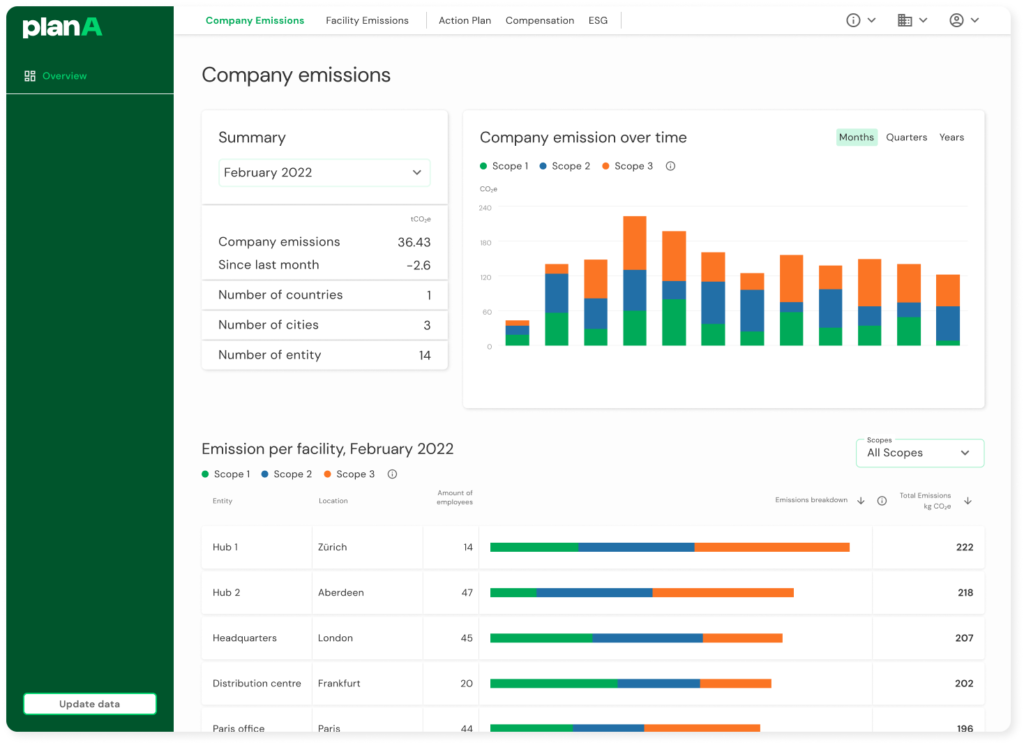Open the user account icon menu

956,20
